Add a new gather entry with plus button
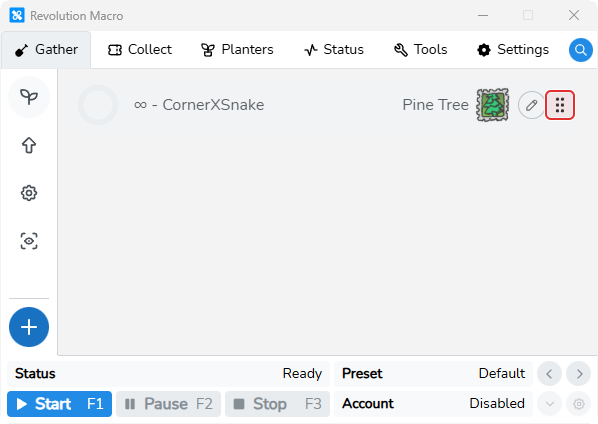The width and height of the screenshot is (598, 424). coord(29,327)
